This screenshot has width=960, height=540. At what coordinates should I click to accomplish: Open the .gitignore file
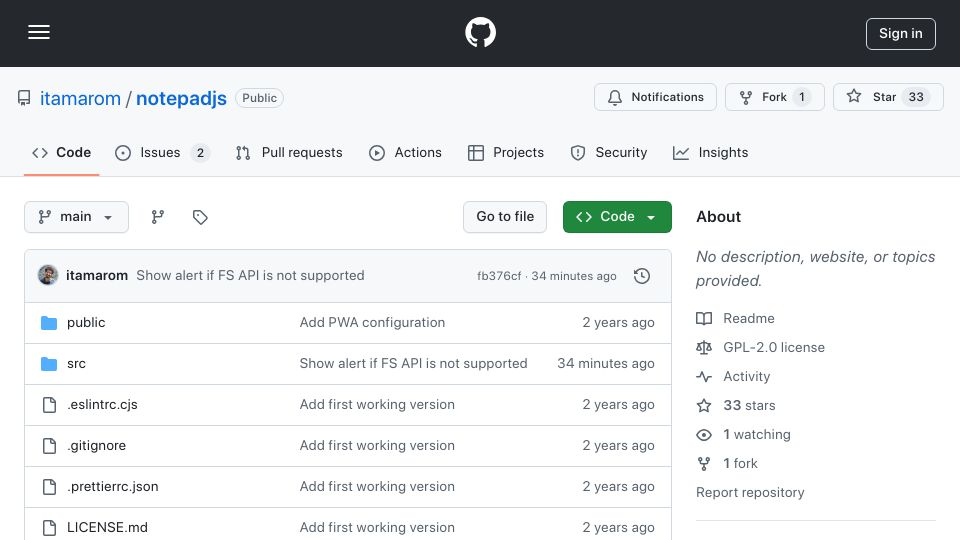pyautogui.click(x=97, y=446)
